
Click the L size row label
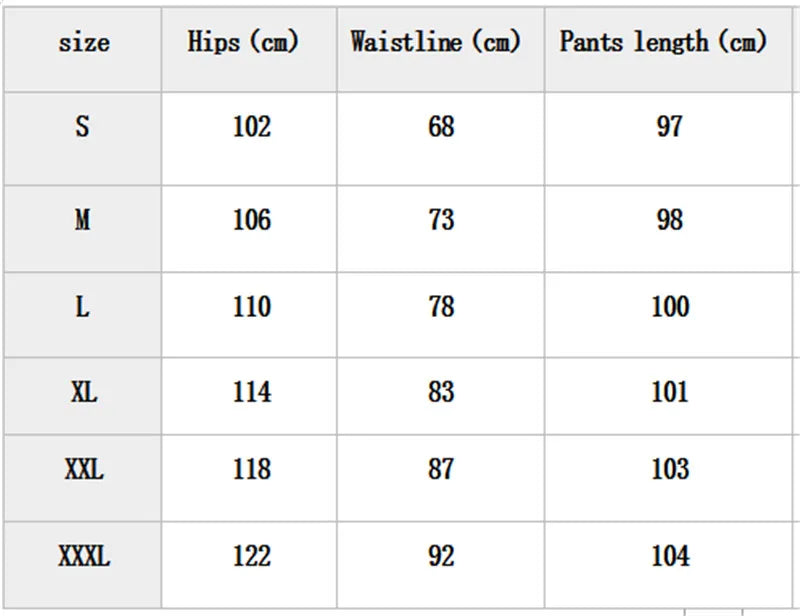83,307
